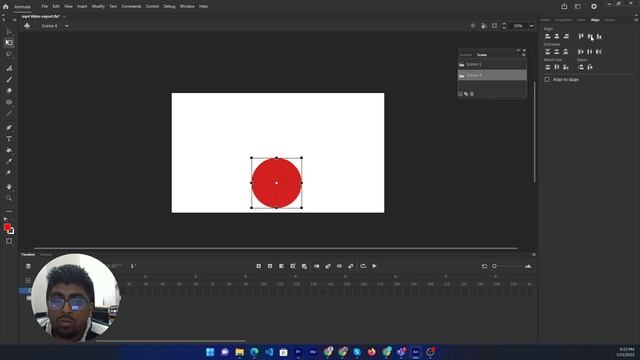Click Align vertical center icon
Image resolution: width=640 pixels, height=360 pixels.
tap(590, 36)
